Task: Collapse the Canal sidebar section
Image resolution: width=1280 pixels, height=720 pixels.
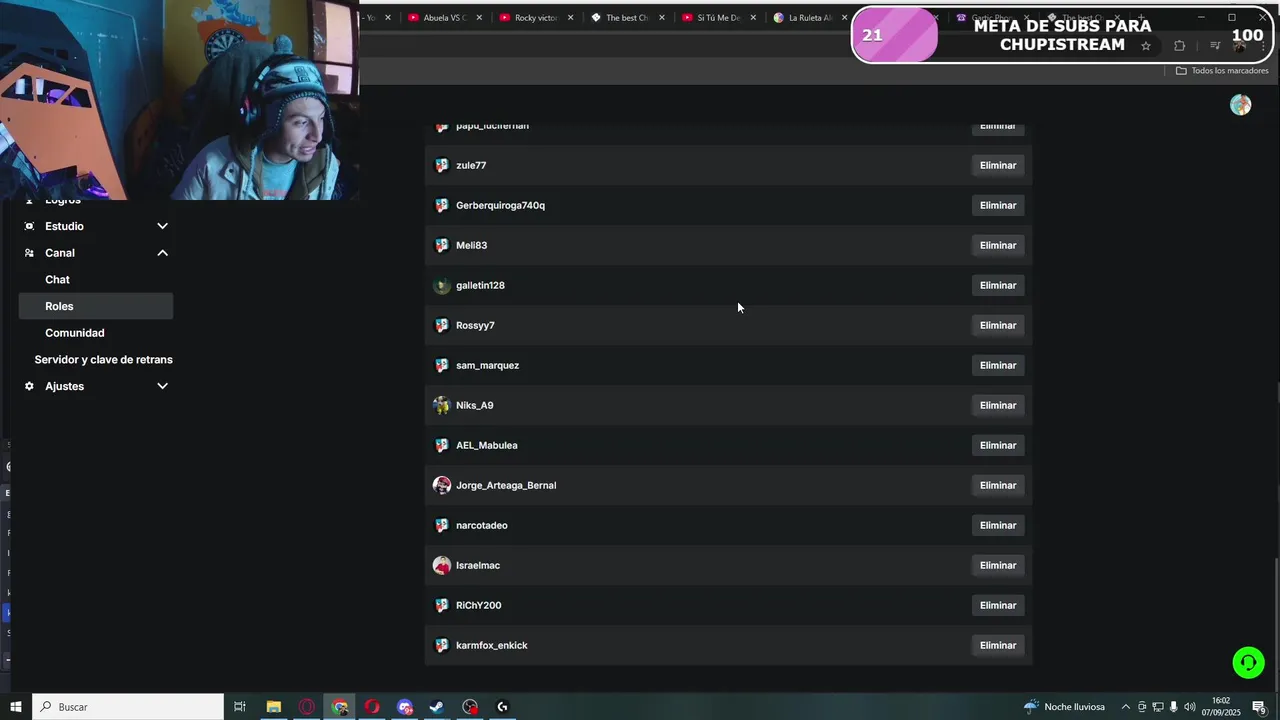Action: pos(162,253)
